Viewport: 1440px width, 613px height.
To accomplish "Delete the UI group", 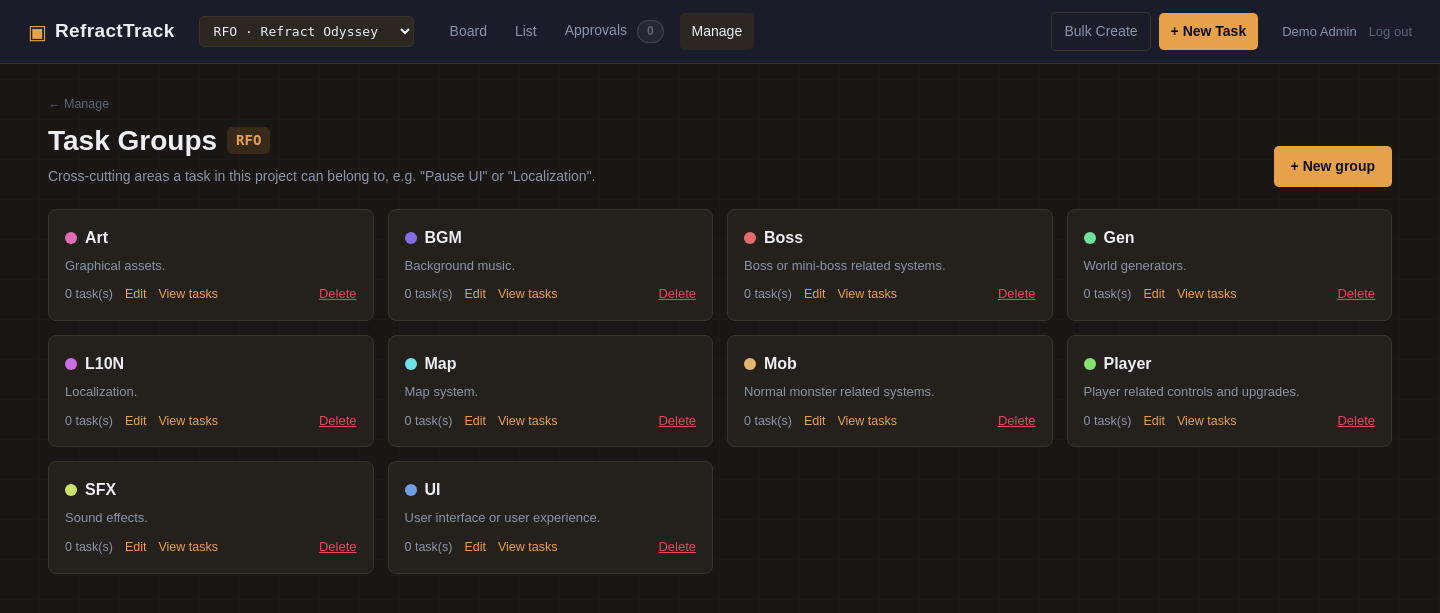I will [677, 547].
